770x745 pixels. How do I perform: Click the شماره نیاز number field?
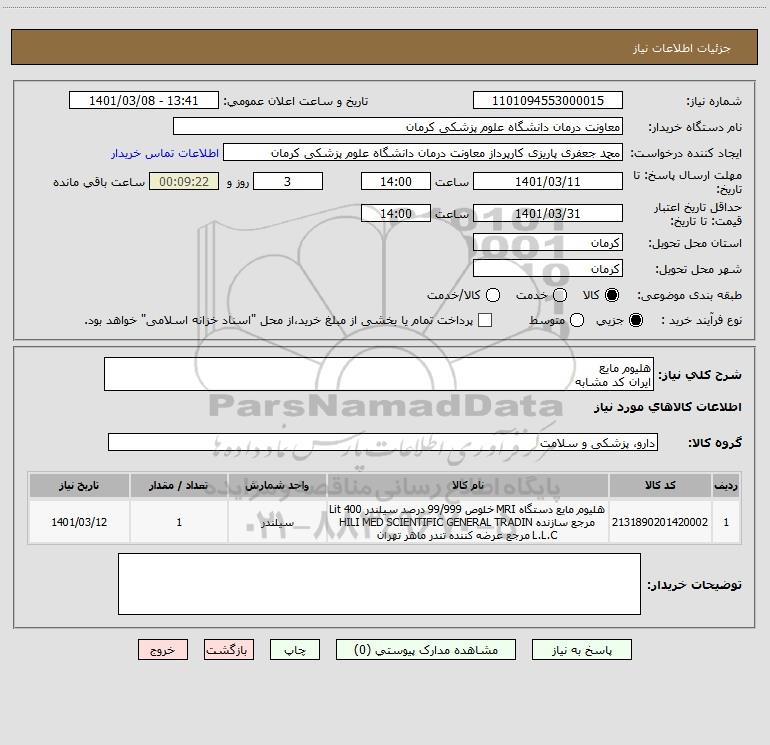click(x=548, y=101)
